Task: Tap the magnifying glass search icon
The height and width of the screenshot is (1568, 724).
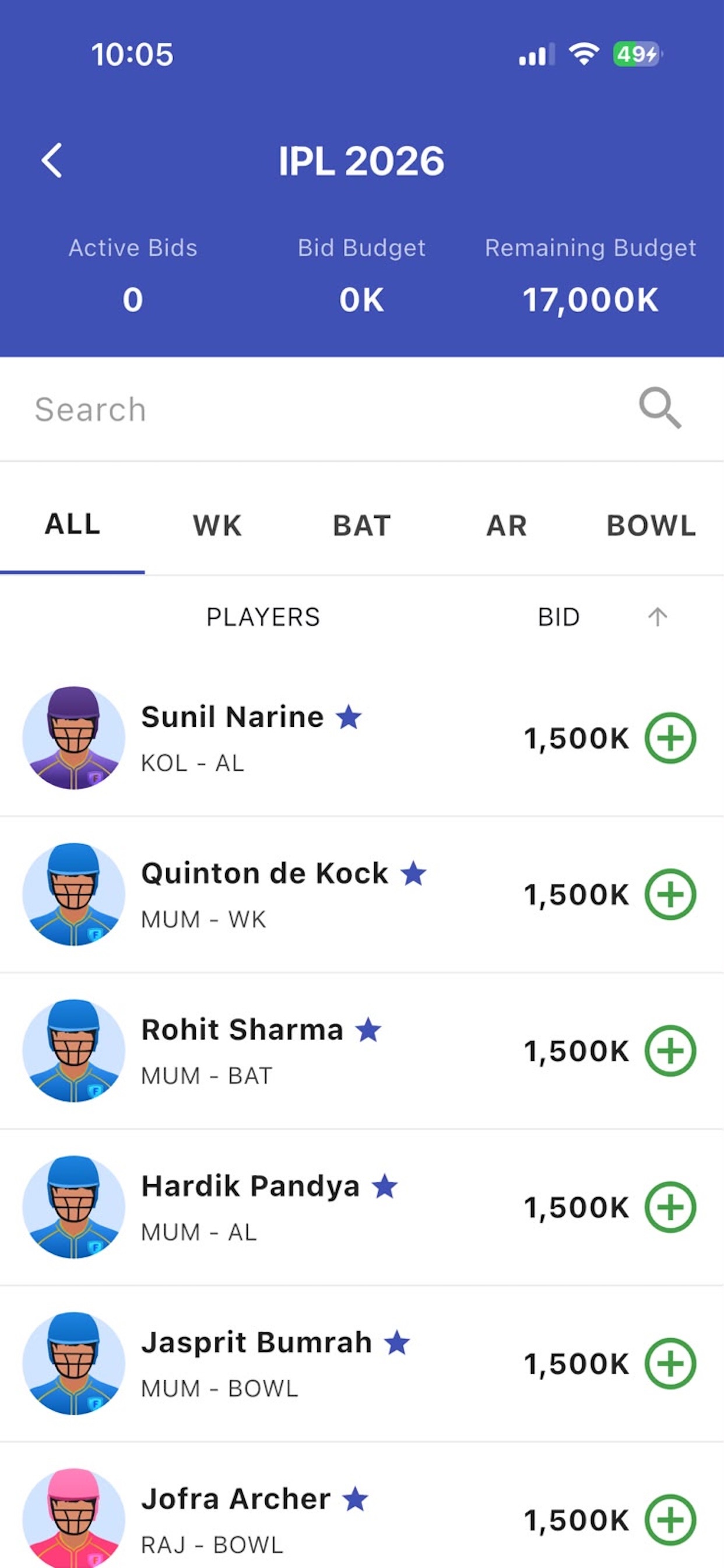Action: tap(659, 408)
